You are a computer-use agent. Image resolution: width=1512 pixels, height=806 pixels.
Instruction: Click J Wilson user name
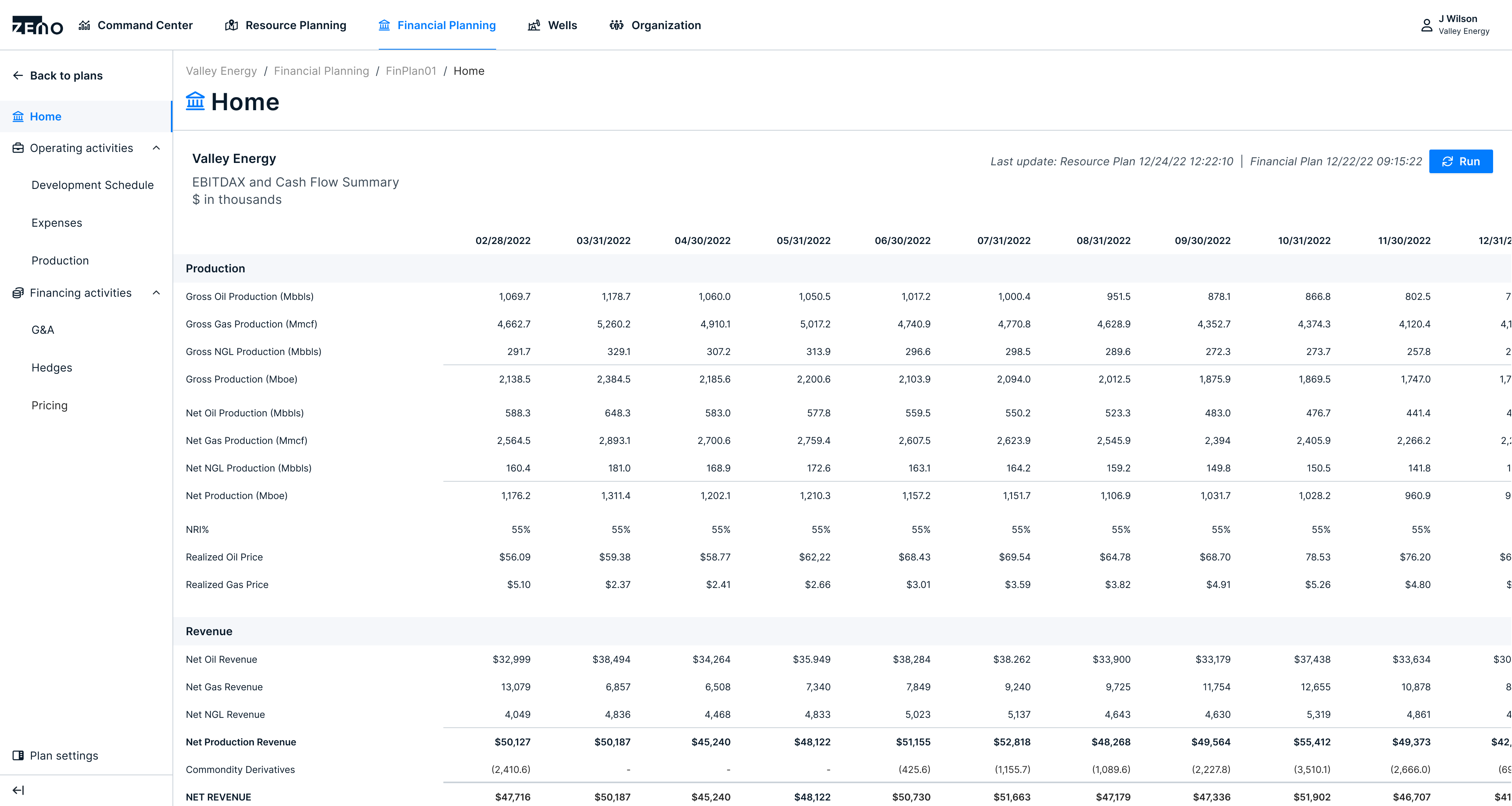pos(1457,19)
